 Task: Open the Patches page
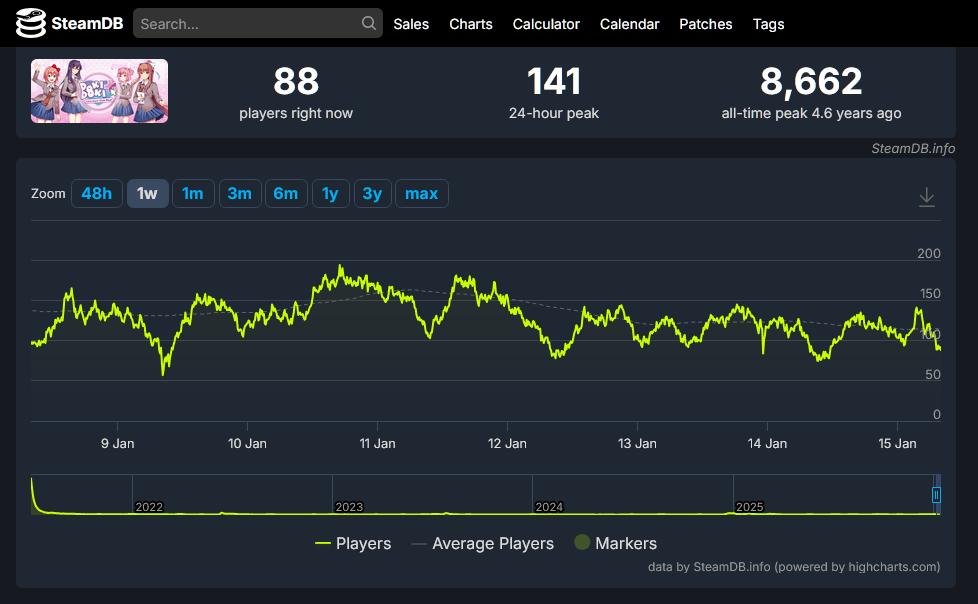click(705, 24)
